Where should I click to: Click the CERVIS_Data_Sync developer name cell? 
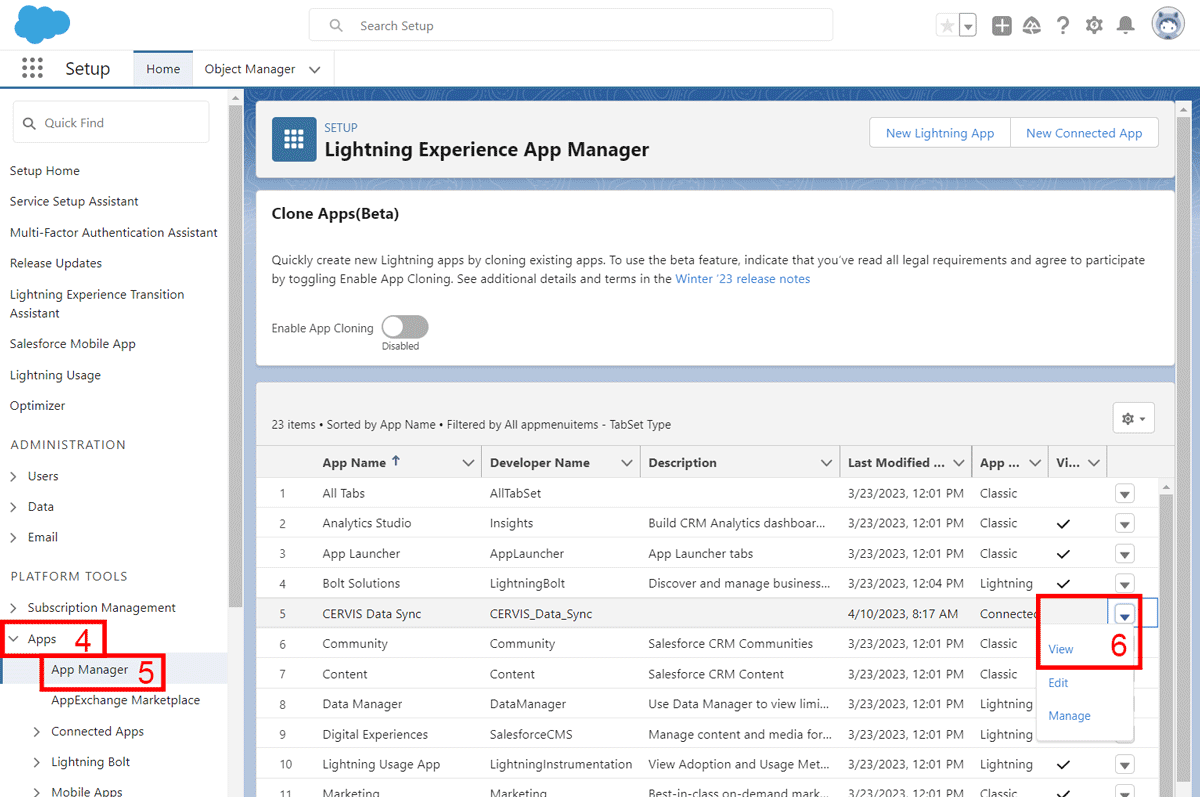click(541, 614)
